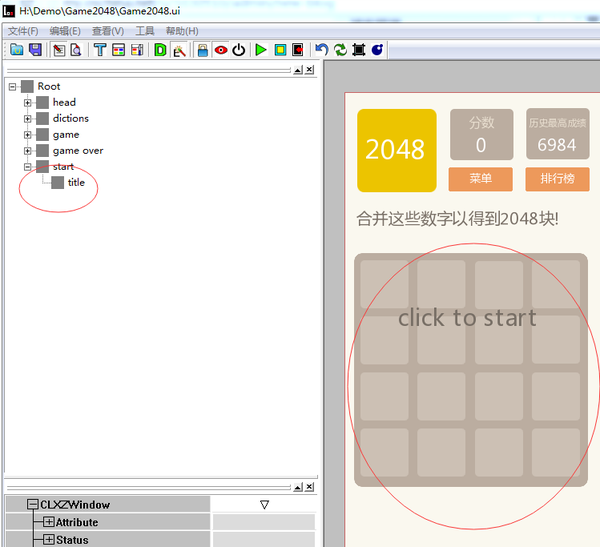This screenshot has width=600, height=547.
Task: Click the gray icon beside title
Action: 58,183
